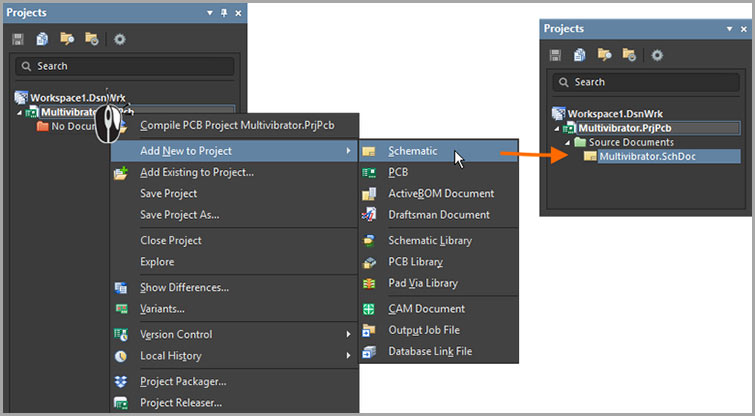This screenshot has width=755, height=416.
Task: Open left Projects panel options dropdown arrow
Action: pos(209,13)
